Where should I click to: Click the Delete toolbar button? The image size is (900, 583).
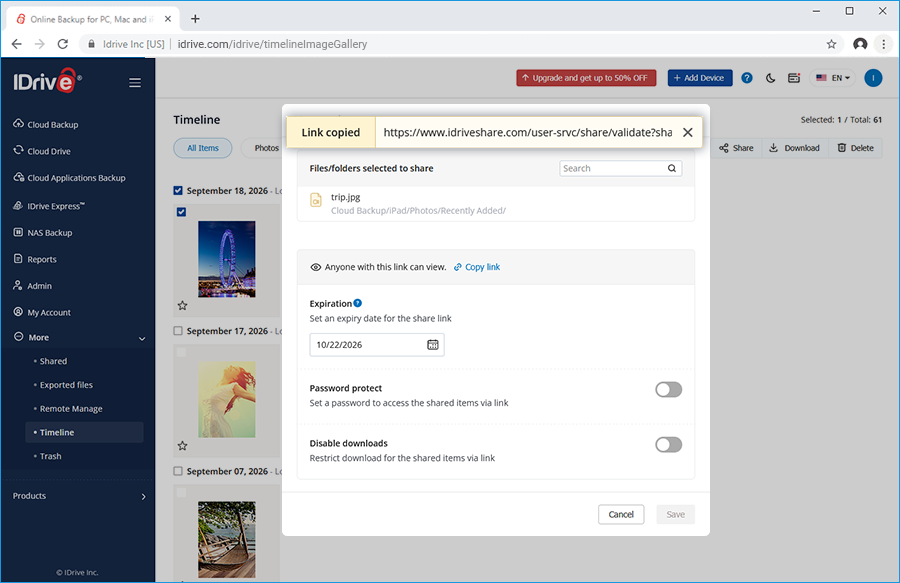click(855, 148)
